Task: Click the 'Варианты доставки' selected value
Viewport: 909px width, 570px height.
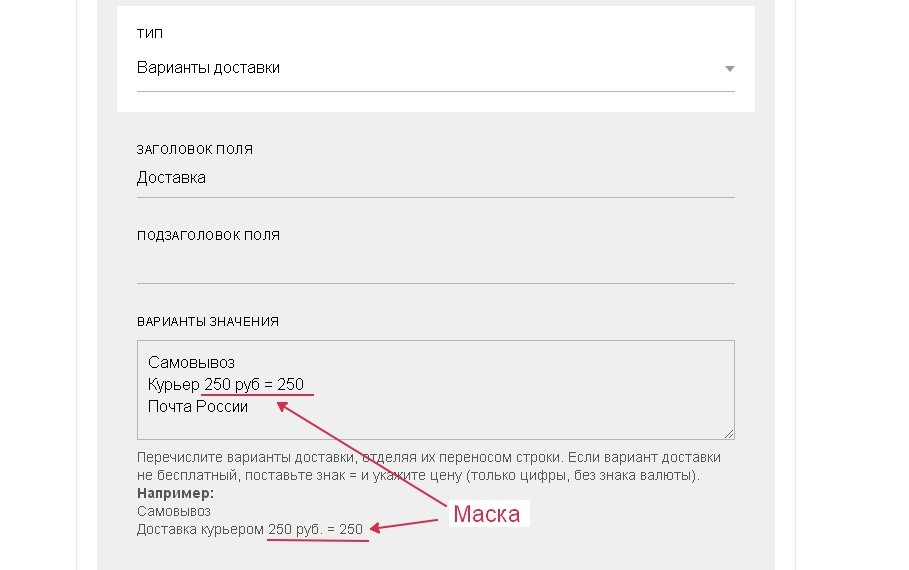Action: pyautogui.click(x=208, y=68)
